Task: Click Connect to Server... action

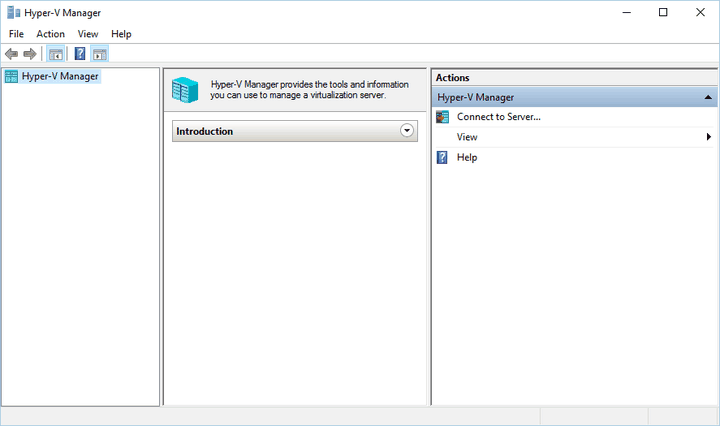Action: (499, 117)
